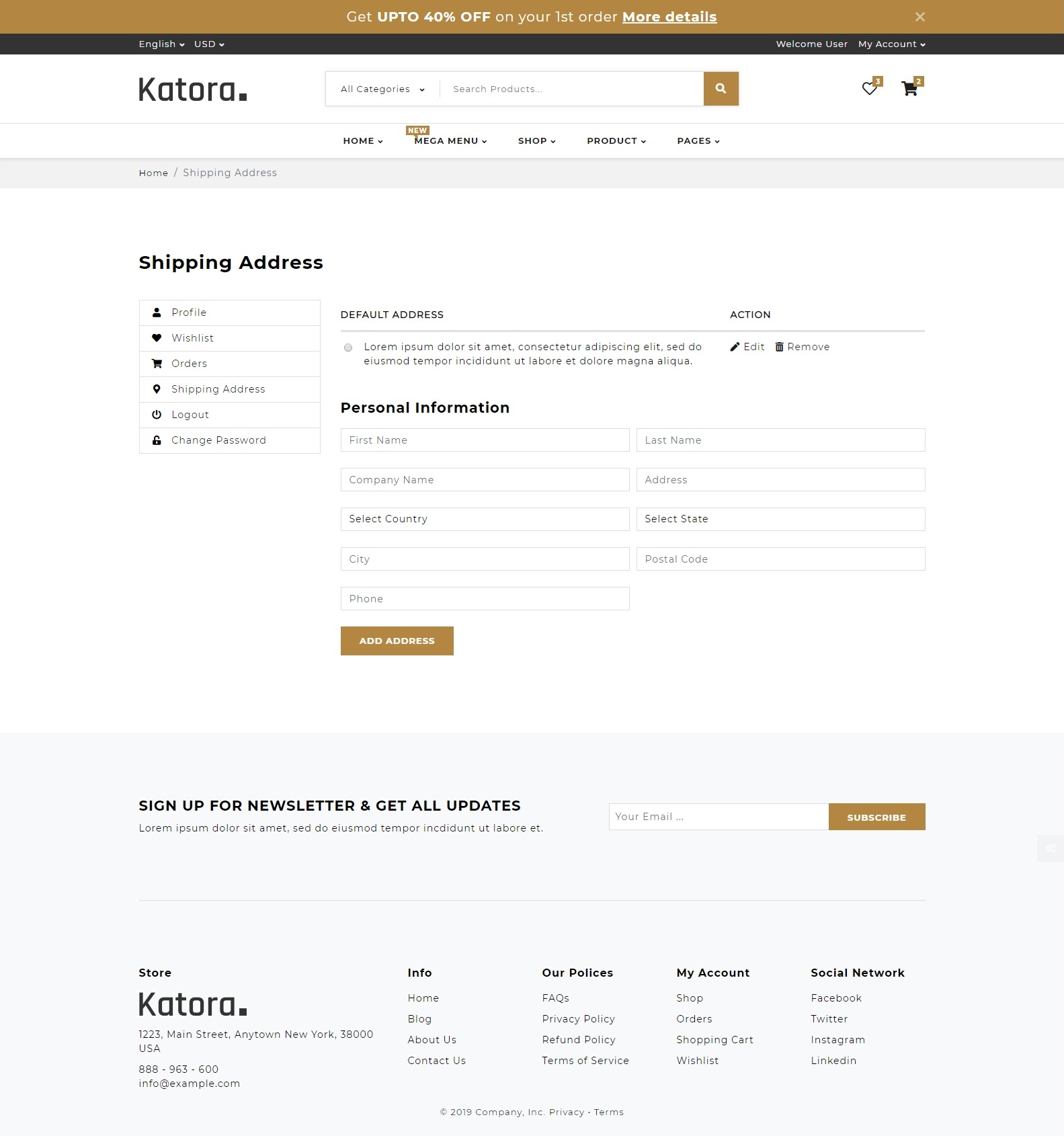
Task: Expand the All Categories dropdown
Action: point(382,89)
